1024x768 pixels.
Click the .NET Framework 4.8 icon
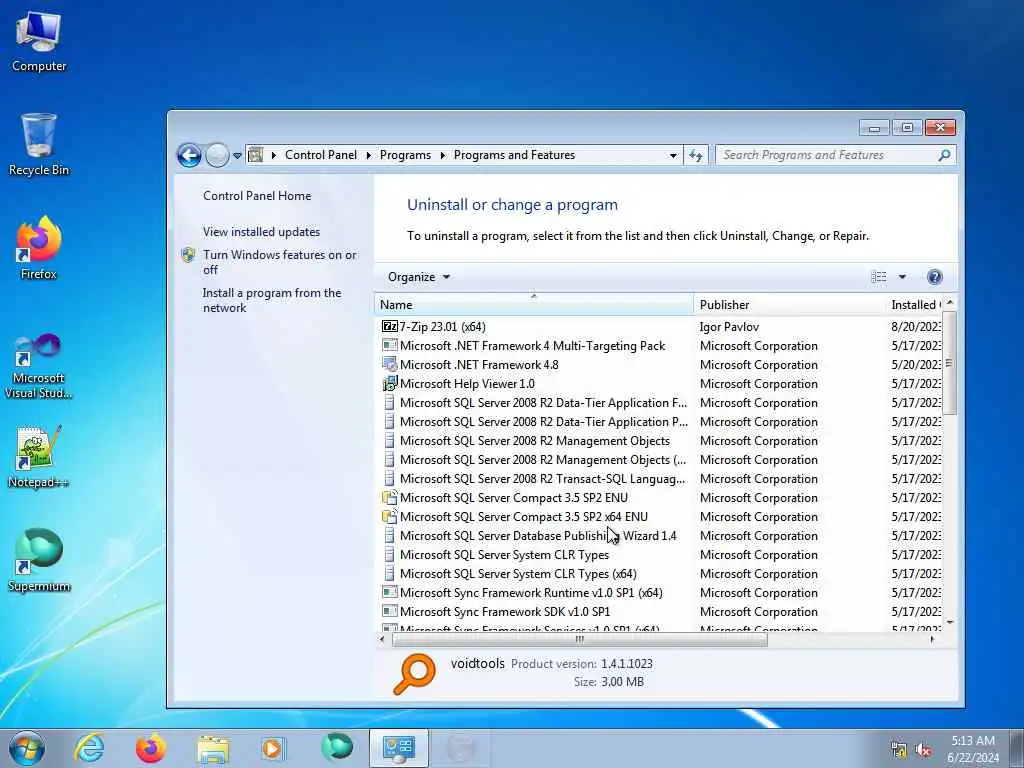(389, 364)
